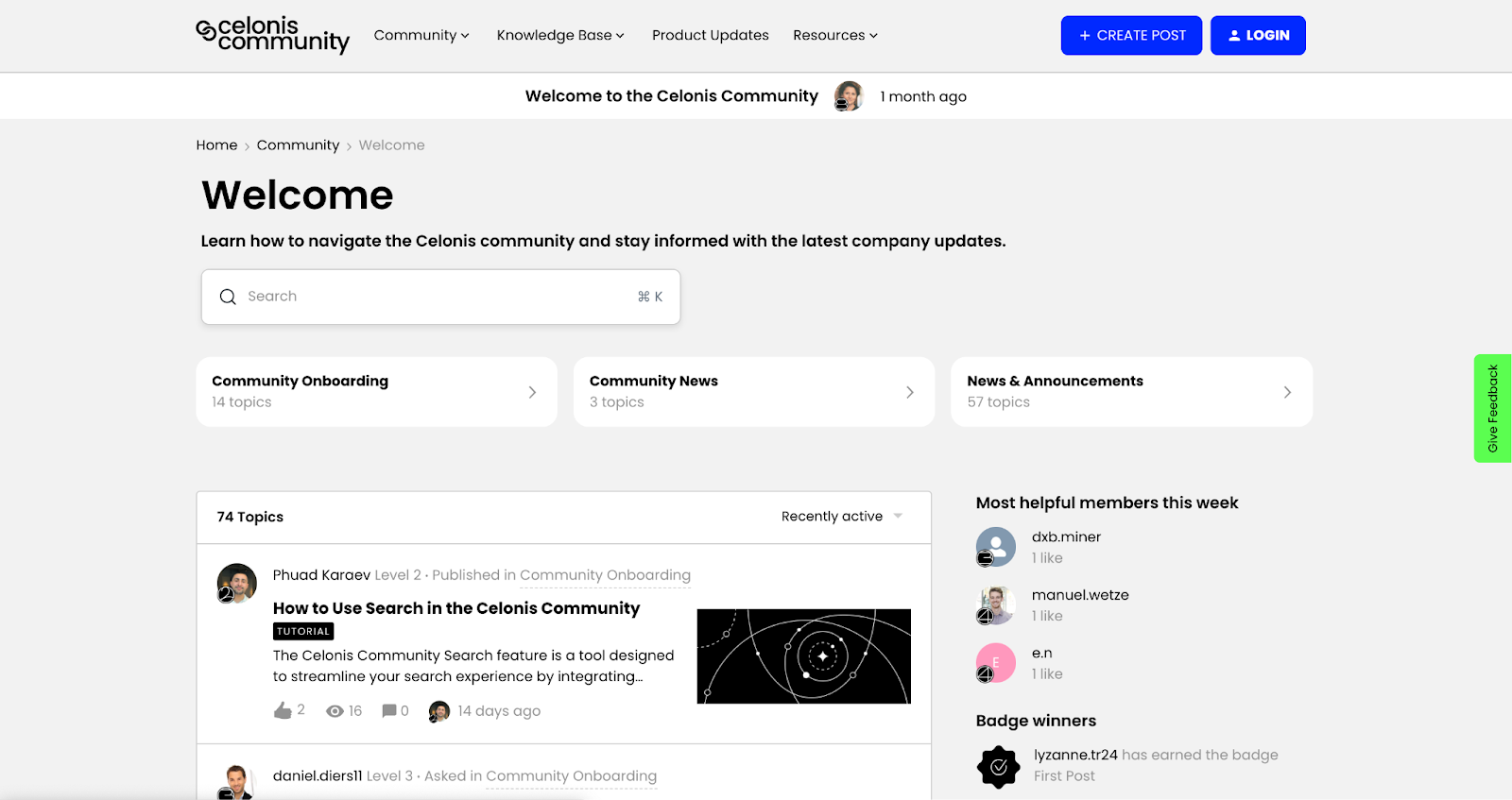Go to Community breadcrumb

298,145
